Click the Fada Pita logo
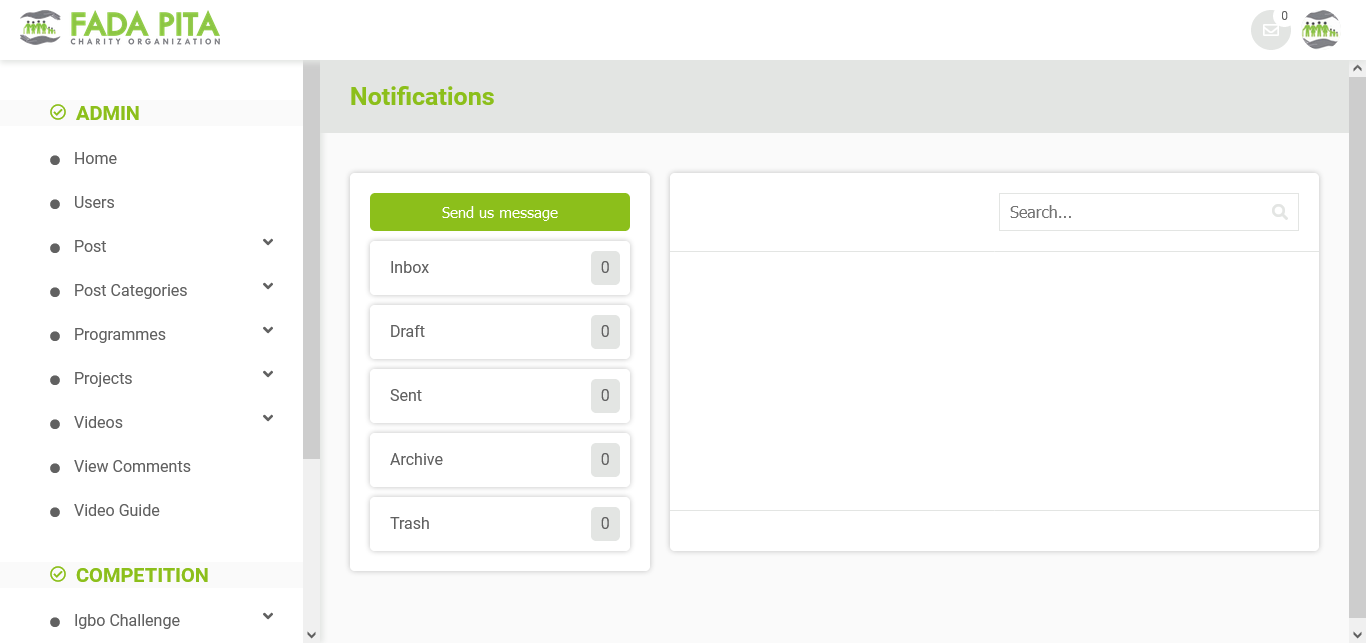The image size is (1366, 643). click(x=120, y=28)
